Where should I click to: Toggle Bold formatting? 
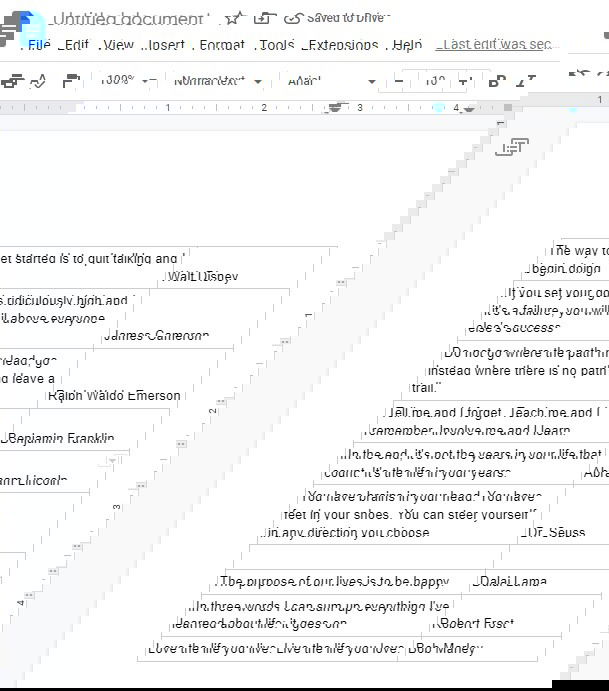click(x=497, y=81)
